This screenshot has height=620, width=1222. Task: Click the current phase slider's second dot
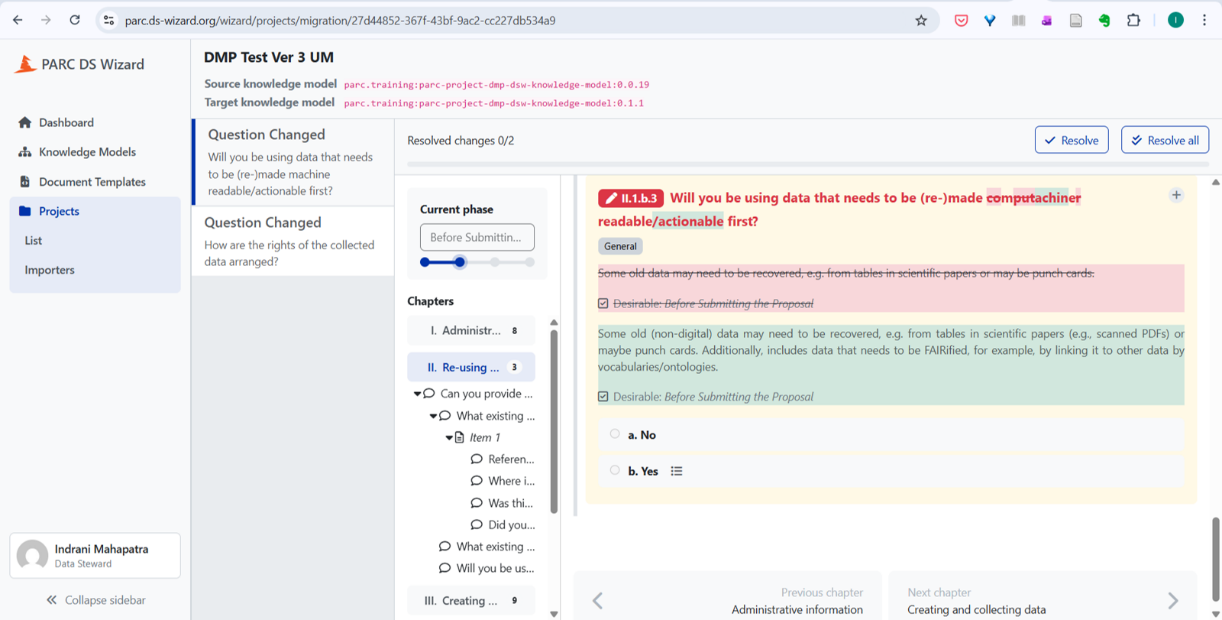point(460,262)
